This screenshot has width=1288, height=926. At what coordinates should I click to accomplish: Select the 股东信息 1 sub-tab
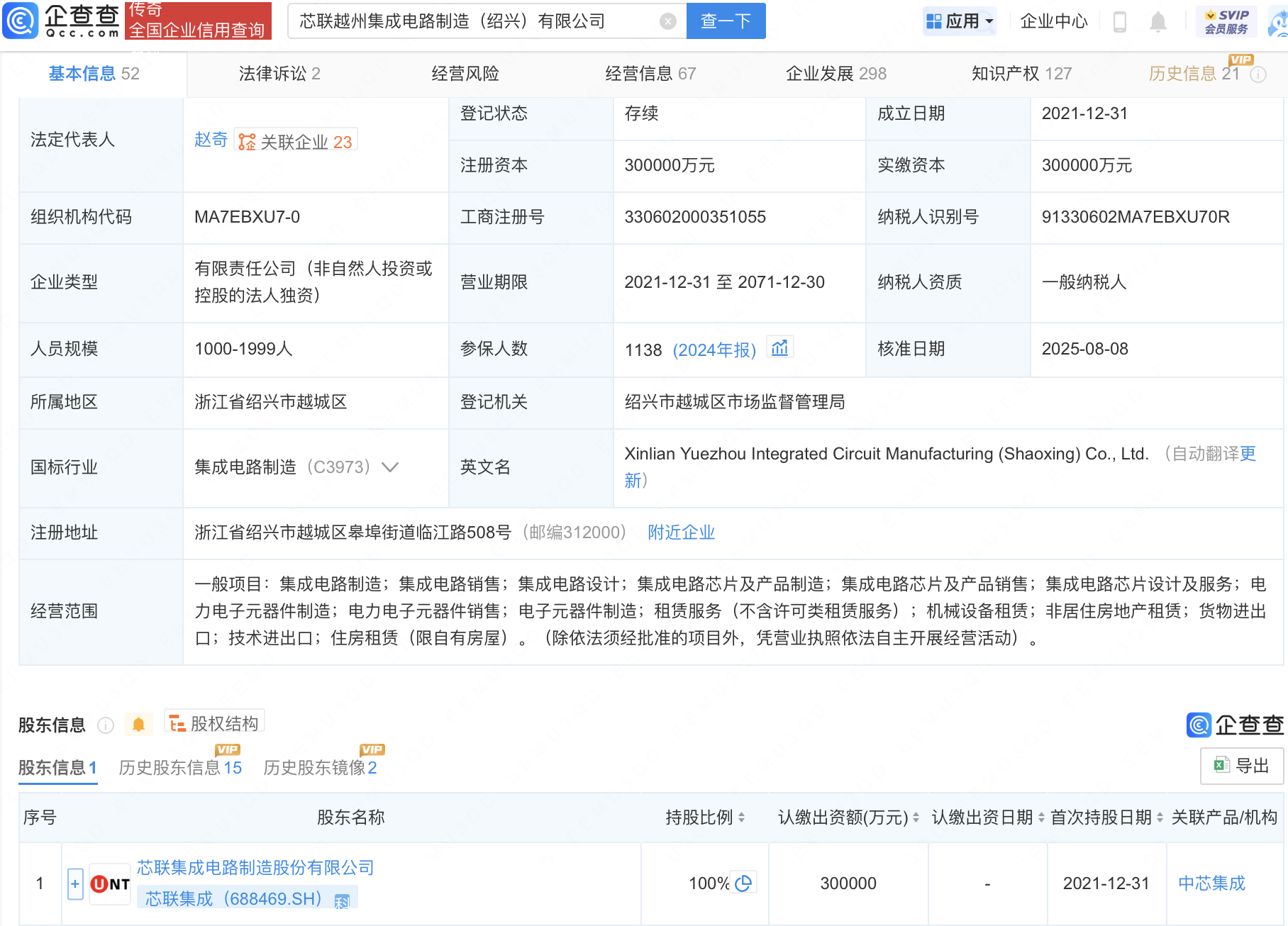pyautogui.click(x=57, y=767)
